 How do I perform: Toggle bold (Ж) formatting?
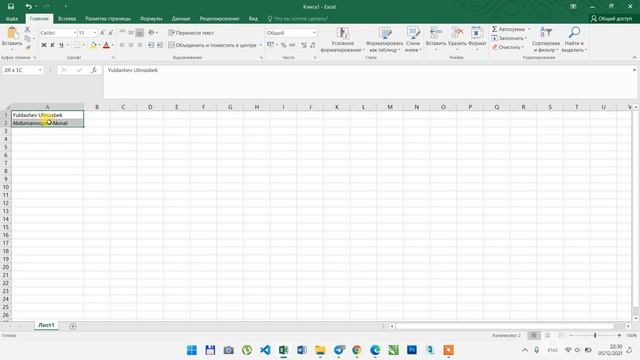pyautogui.click(x=44, y=45)
